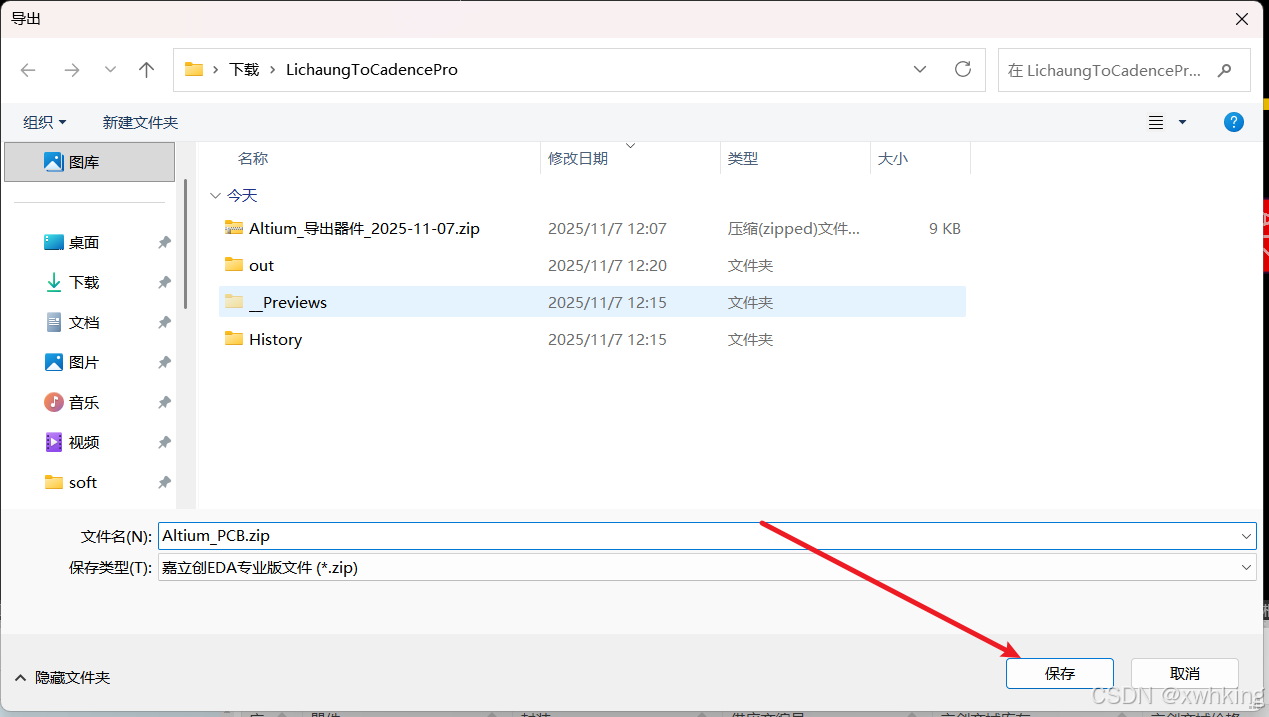This screenshot has height=717, width=1269.
Task: Open recent locations chevron next to forward arrow
Action: pyautogui.click(x=110, y=70)
